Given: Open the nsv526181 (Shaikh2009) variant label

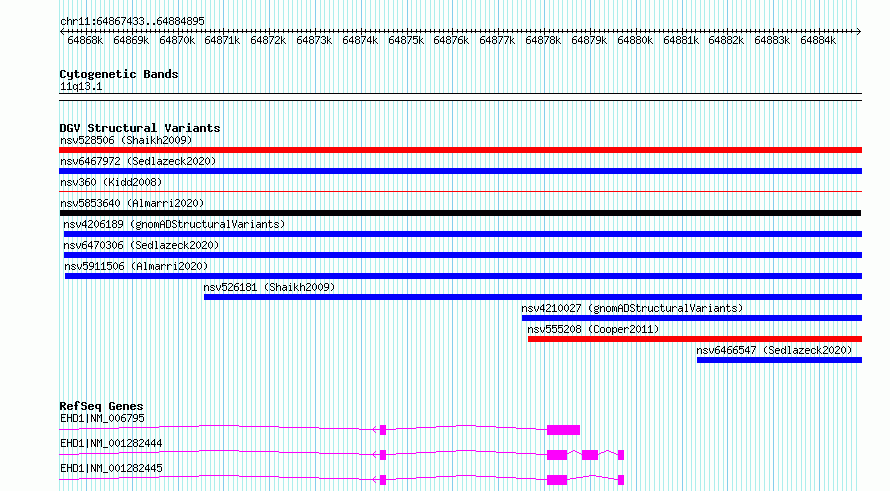Looking at the screenshot, I should tap(269, 287).
